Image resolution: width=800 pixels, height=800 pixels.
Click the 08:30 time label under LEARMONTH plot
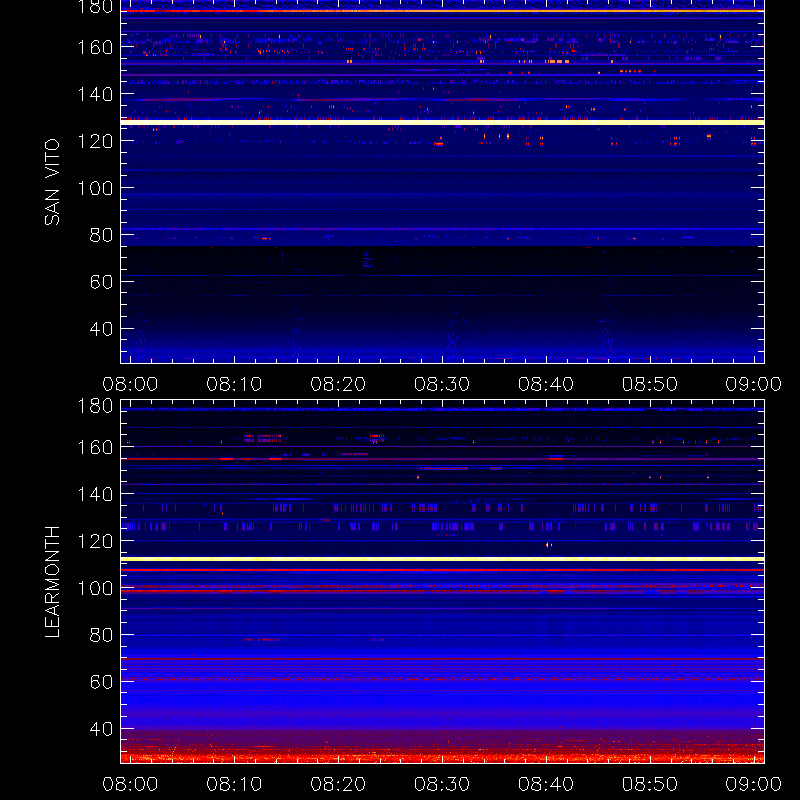pyautogui.click(x=442, y=784)
